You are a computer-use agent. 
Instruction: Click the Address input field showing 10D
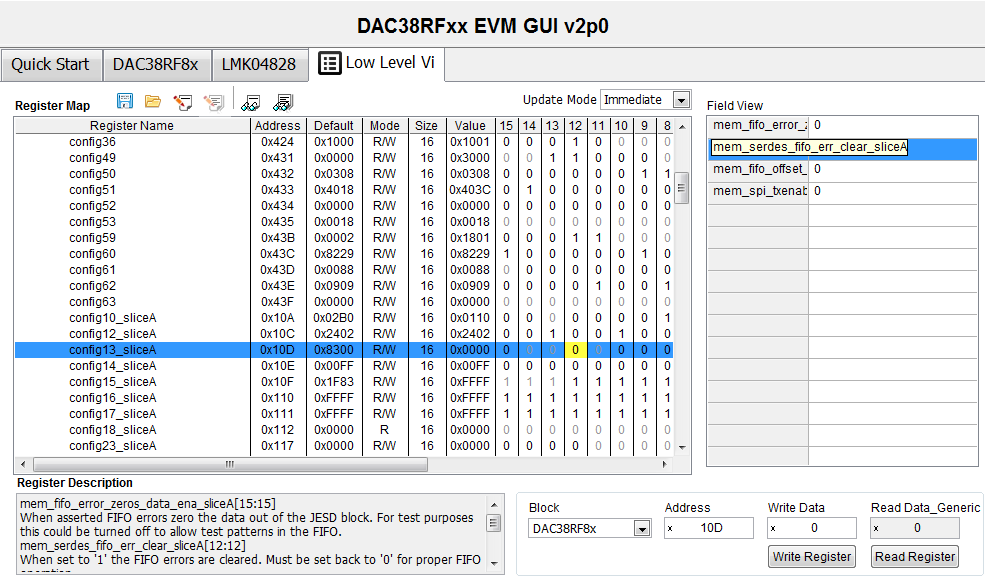coord(709,528)
